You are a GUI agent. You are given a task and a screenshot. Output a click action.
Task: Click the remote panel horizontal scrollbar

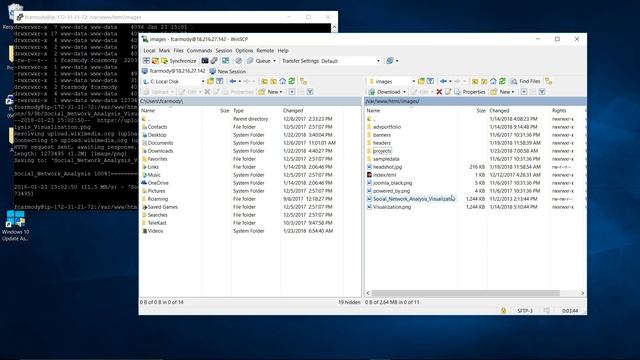(465, 293)
